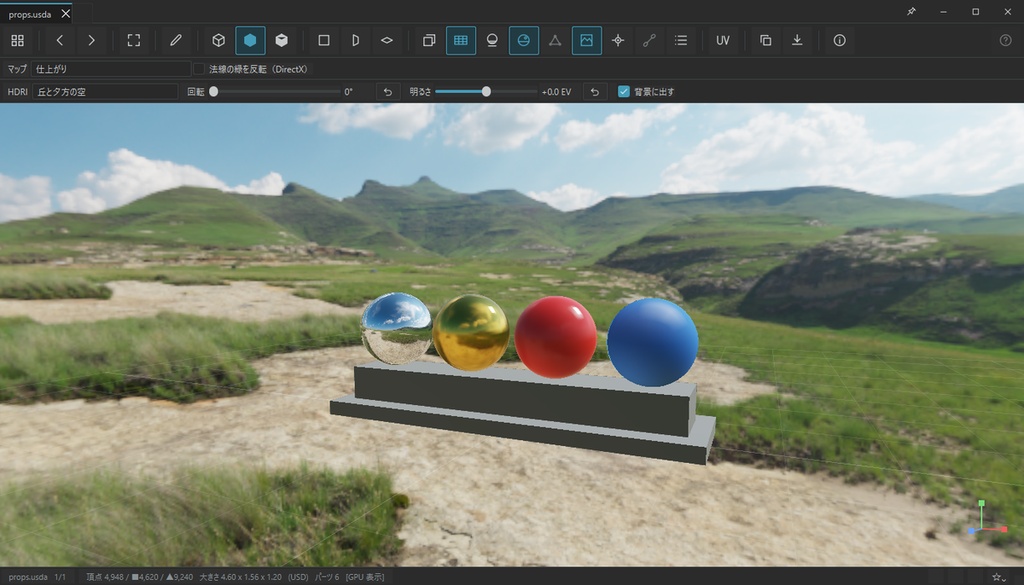This screenshot has width=1024, height=585.
Task: Select the pencil edit tool
Action: point(176,40)
